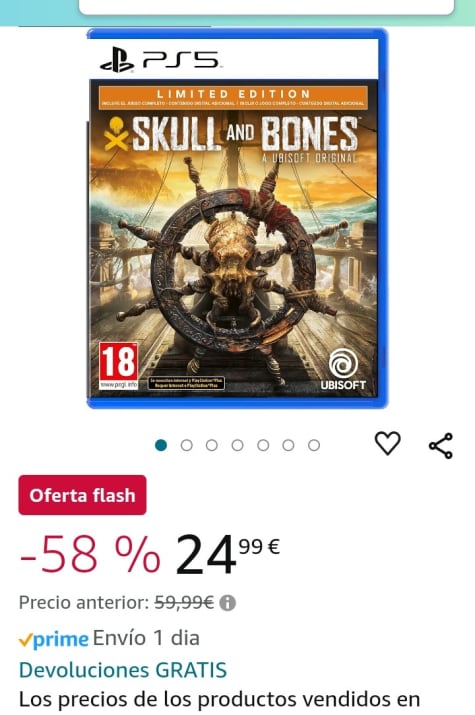
Task: Switch to the second image dot
Action: [x=186, y=445]
